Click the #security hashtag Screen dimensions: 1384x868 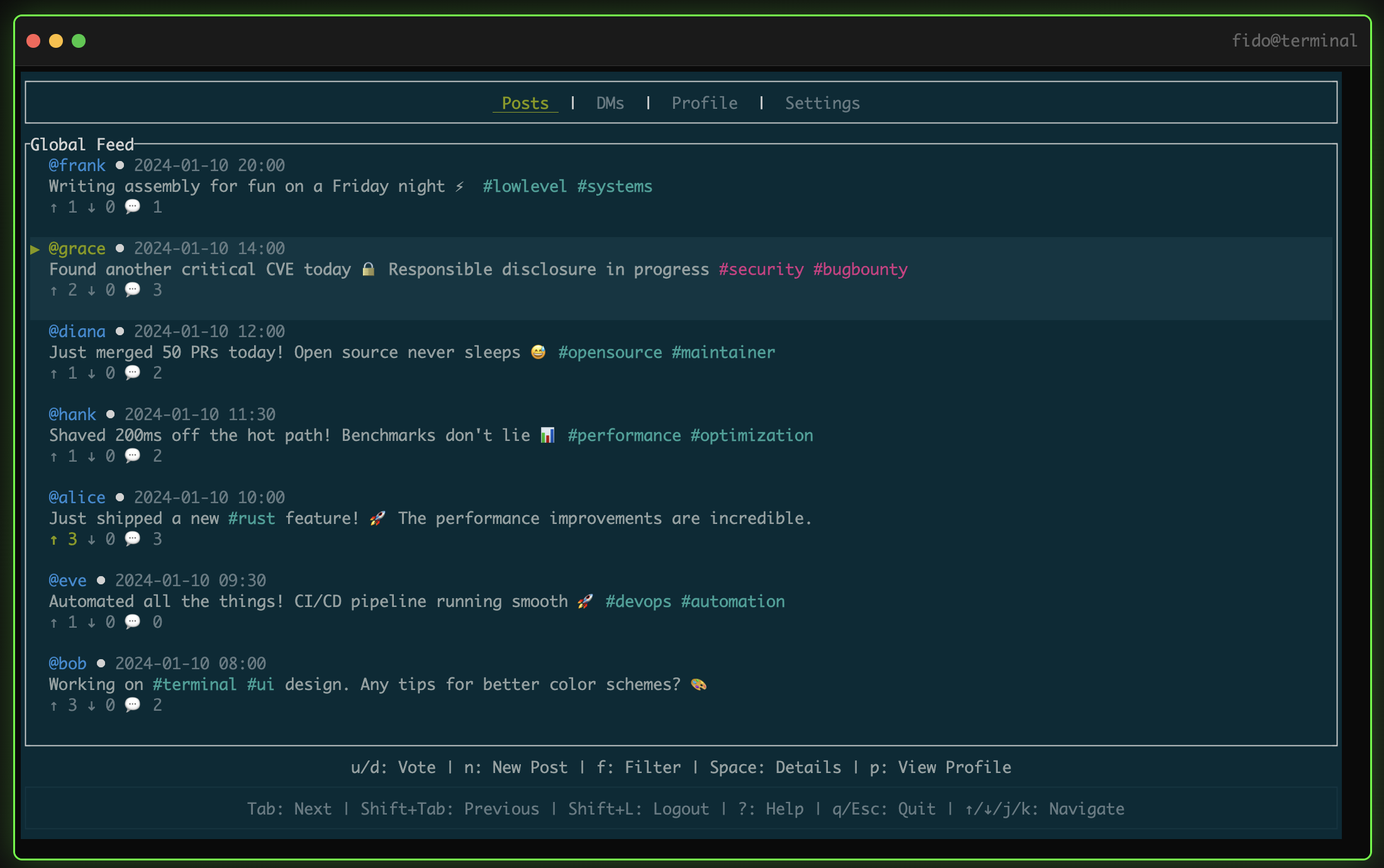(x=761, y=269)
